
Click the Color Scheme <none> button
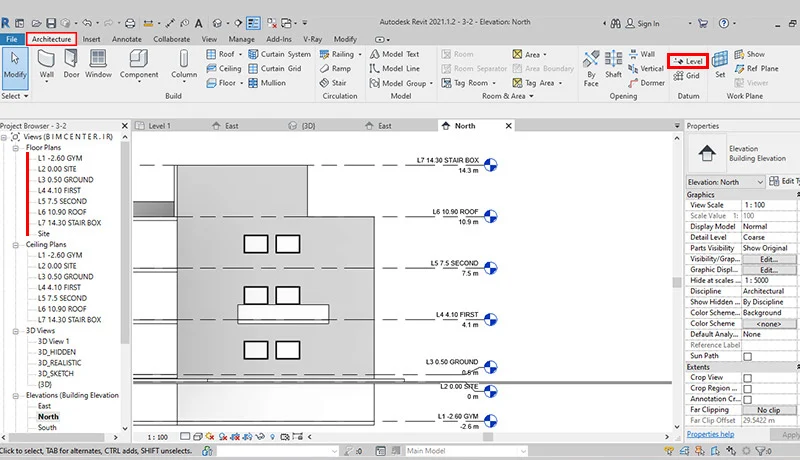[769, 324]
